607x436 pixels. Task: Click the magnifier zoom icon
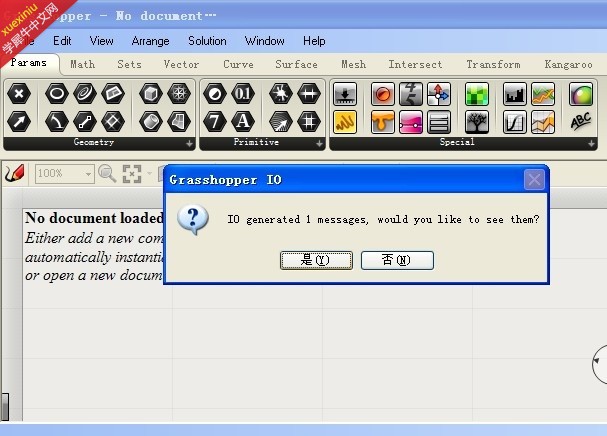[107, 173]
